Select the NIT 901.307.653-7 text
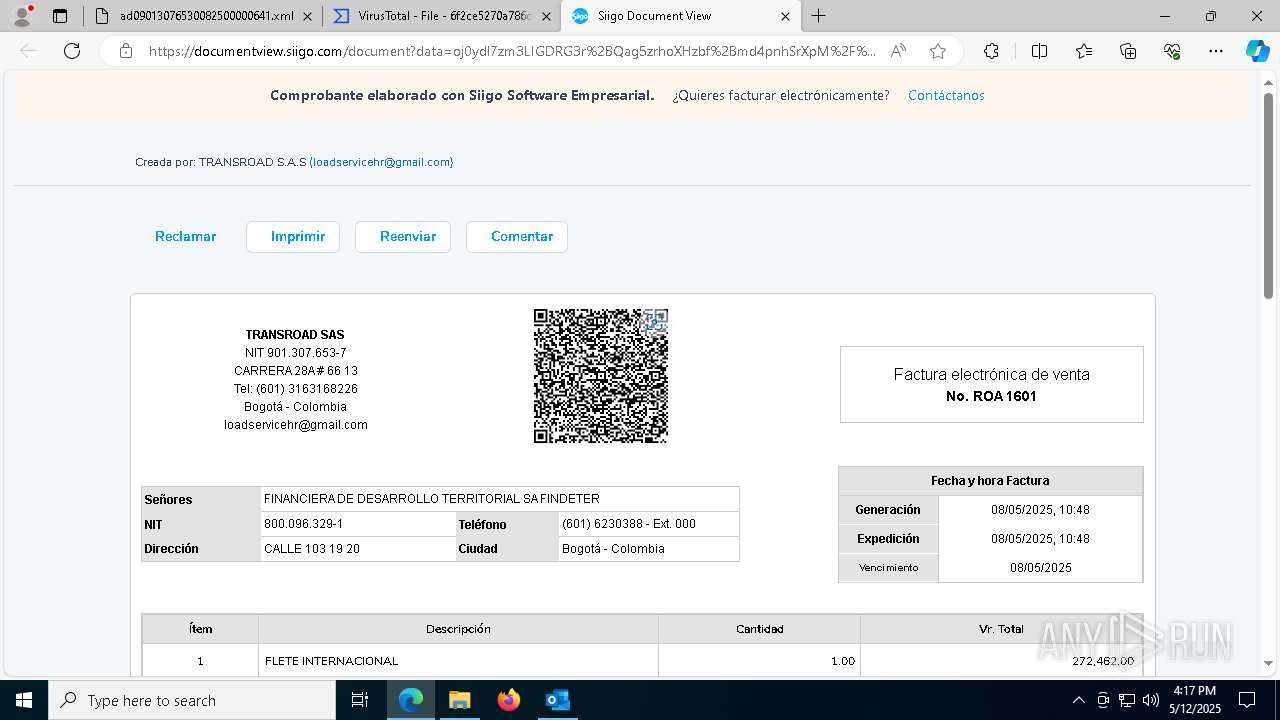Screen dimensions: 1280x720 coord(296,353)
